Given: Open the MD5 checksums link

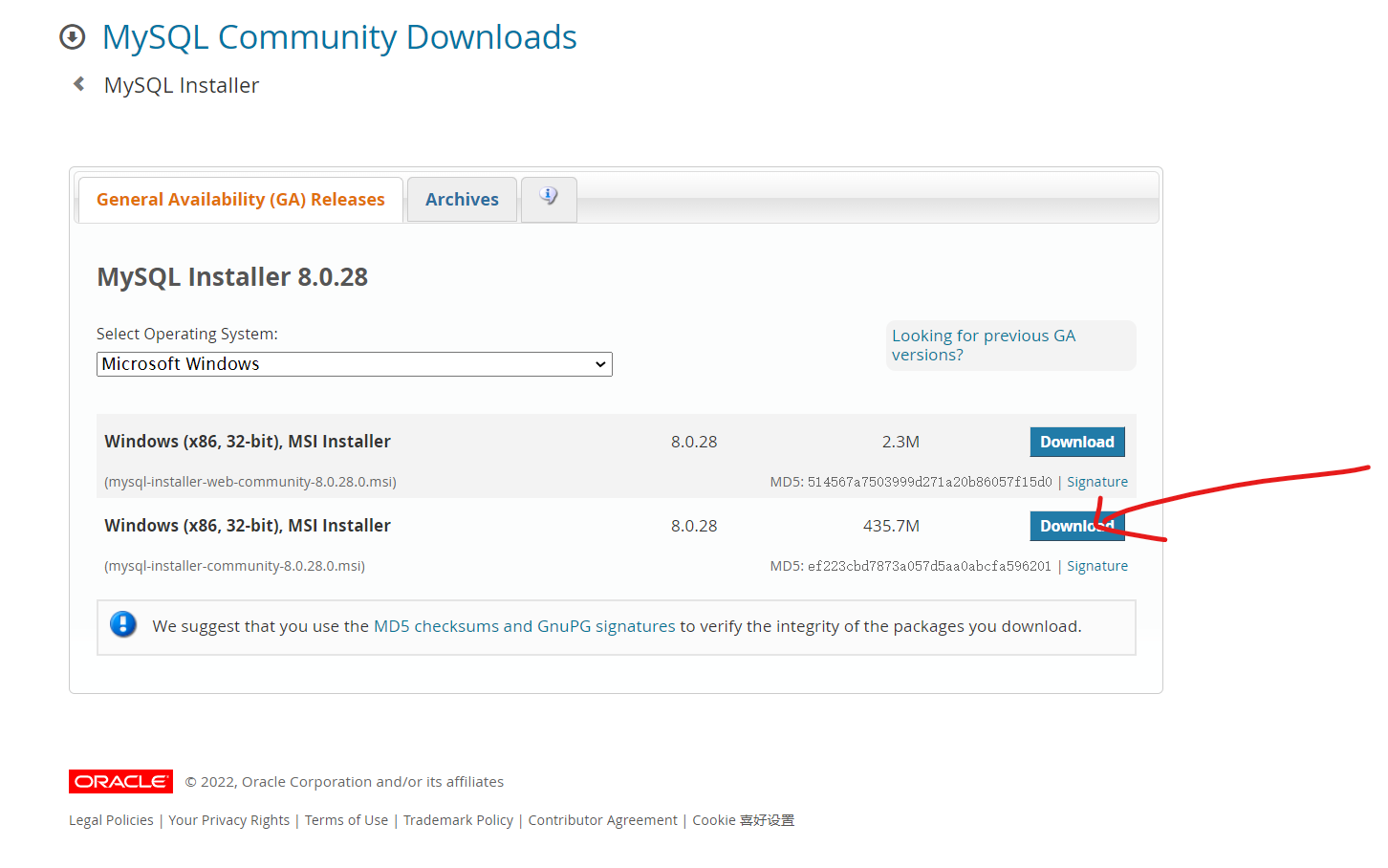Looking at the screenshot, I should [428, 626].
